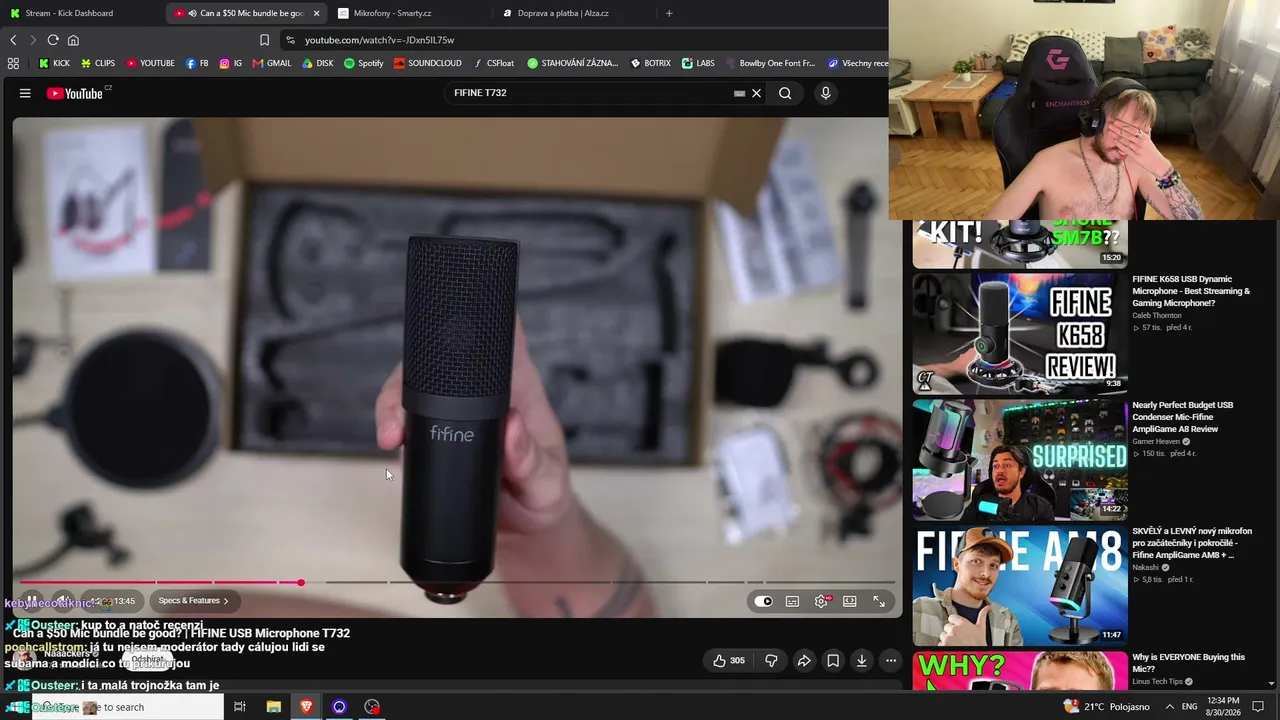This screenshot has width=1280, height=720.
Task: Go back with the browser back arrow
Action: pyautogui.click(x=13, y=40)
